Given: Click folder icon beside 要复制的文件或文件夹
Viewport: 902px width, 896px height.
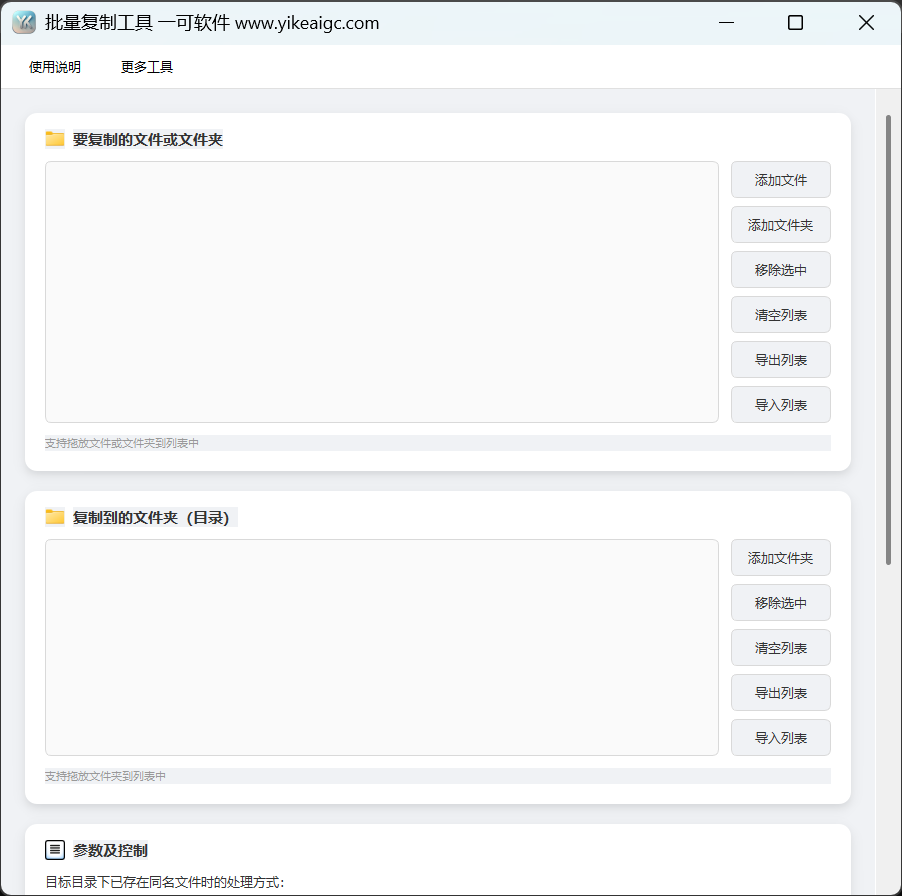Looking at the screenshot, I should [x=55, y=139].
